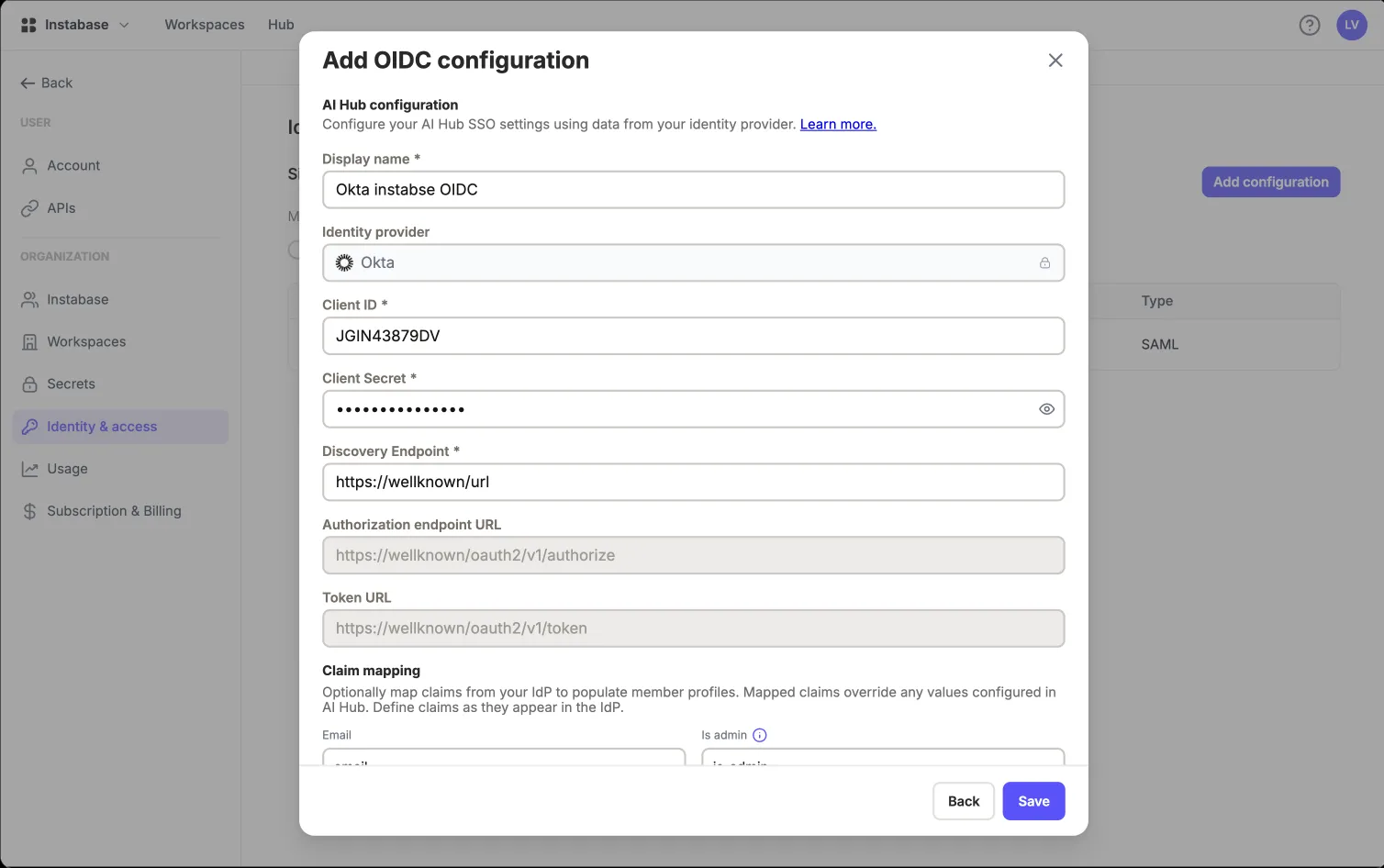Focus the Display name input field
The height and width of the screenshot is (868, 1384).
(x=694, y=190)
